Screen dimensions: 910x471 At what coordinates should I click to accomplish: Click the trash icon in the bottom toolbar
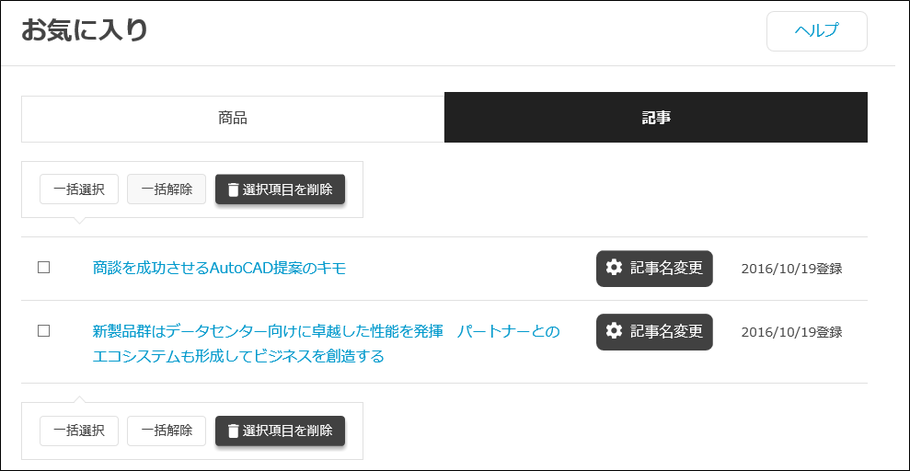233,431
